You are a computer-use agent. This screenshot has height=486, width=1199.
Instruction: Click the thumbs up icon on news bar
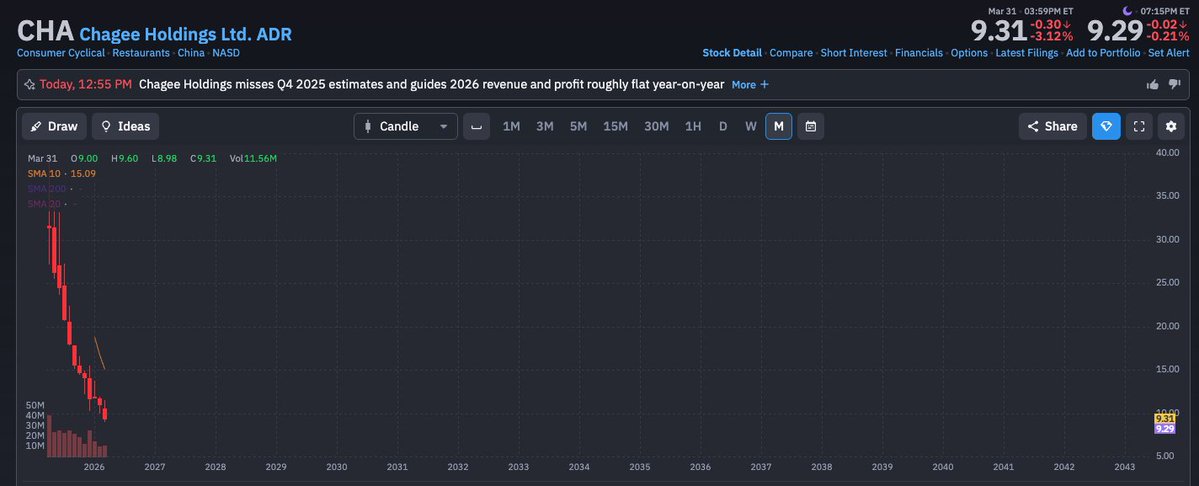tap(1152, 85)
